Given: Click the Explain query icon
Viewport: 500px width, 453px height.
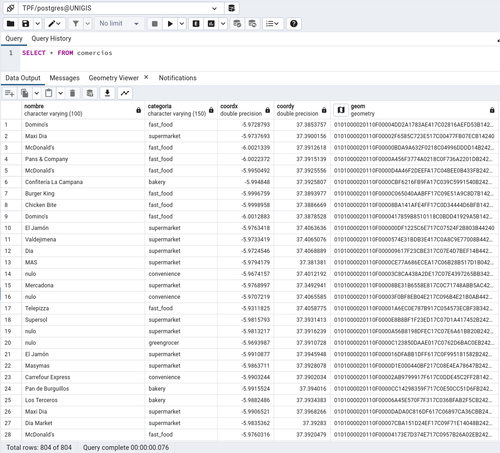Looking at the screenshot, I should tap(196, 24).
